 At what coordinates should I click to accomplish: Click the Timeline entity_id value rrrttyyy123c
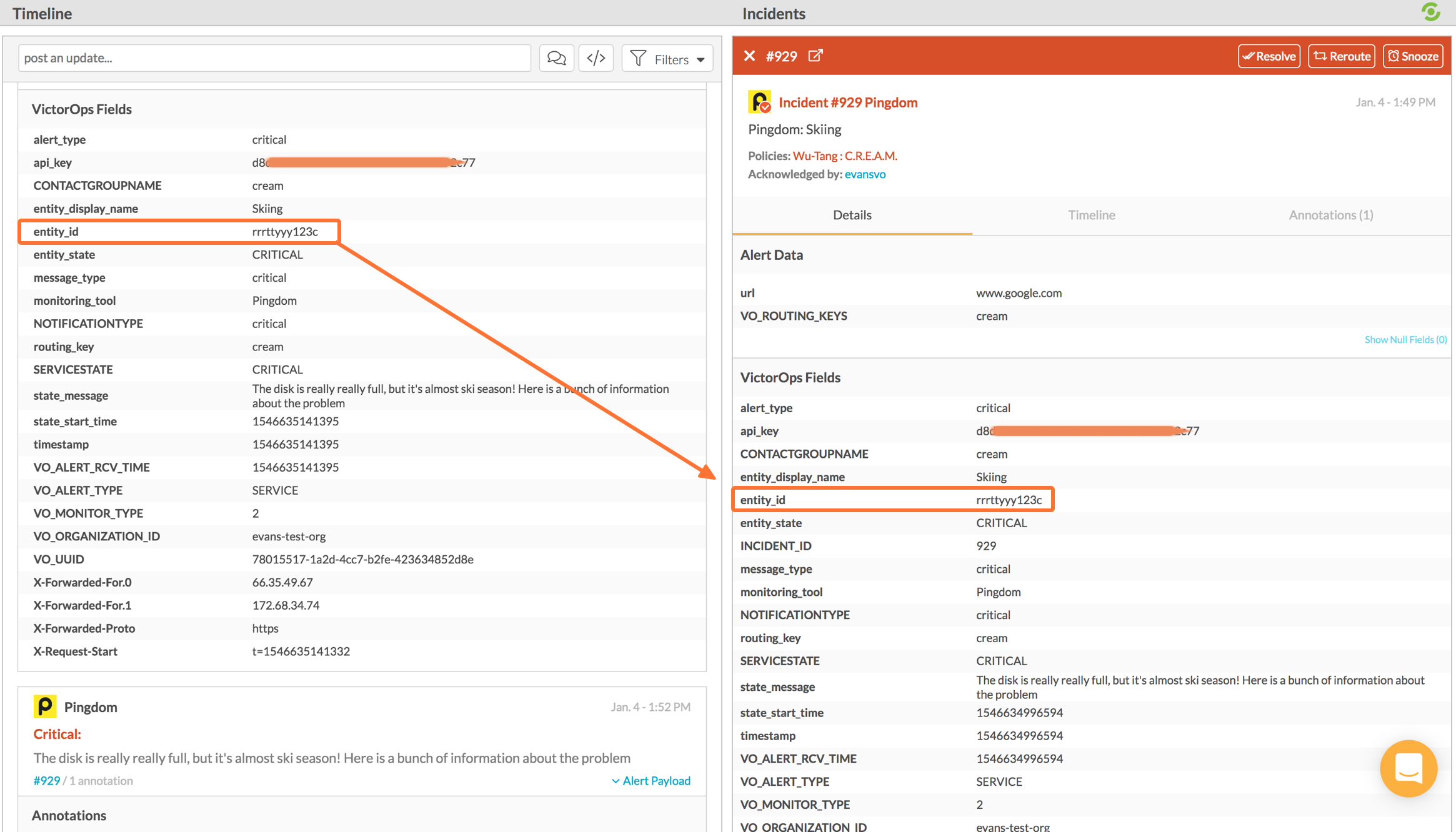coord(285,232)
